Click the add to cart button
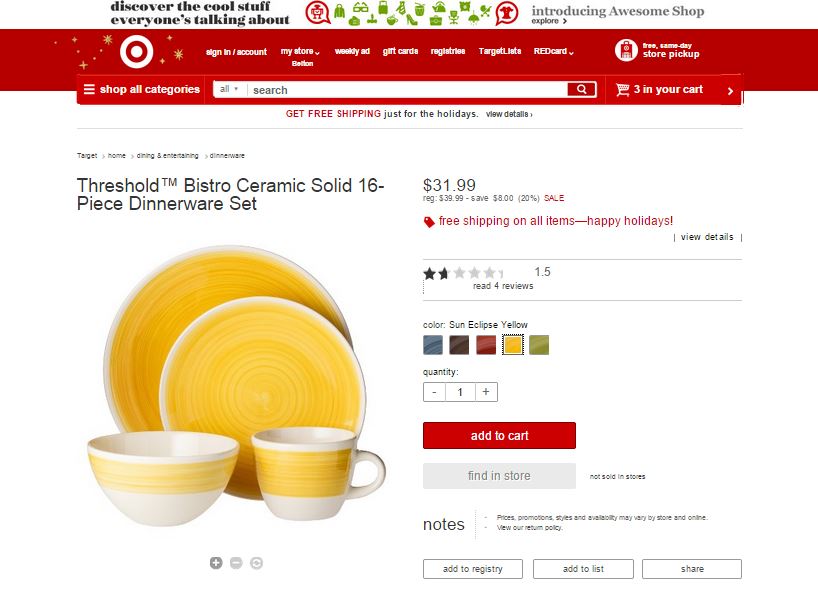This screenshot has height=589, width=818. tap(499, 436)
